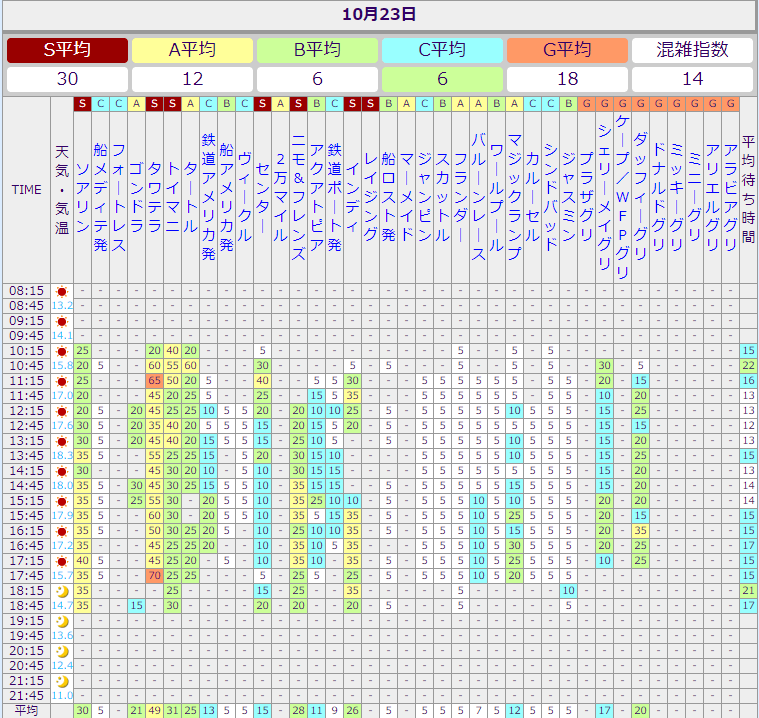The width and height of the screenshot is (759, 718).
Task: Select the S平均 dark red label
Action: pos(67,50)
